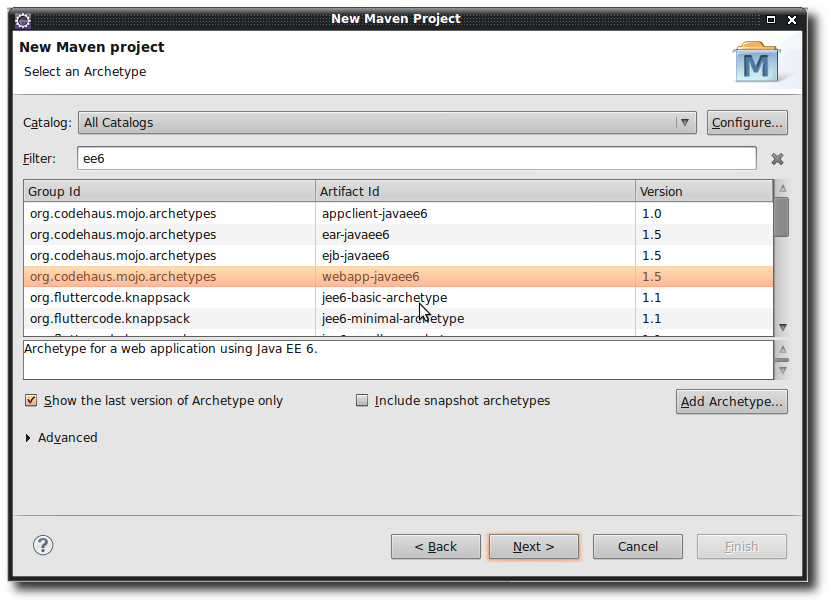Go Back to previous wizard page

tap(436, 547)
